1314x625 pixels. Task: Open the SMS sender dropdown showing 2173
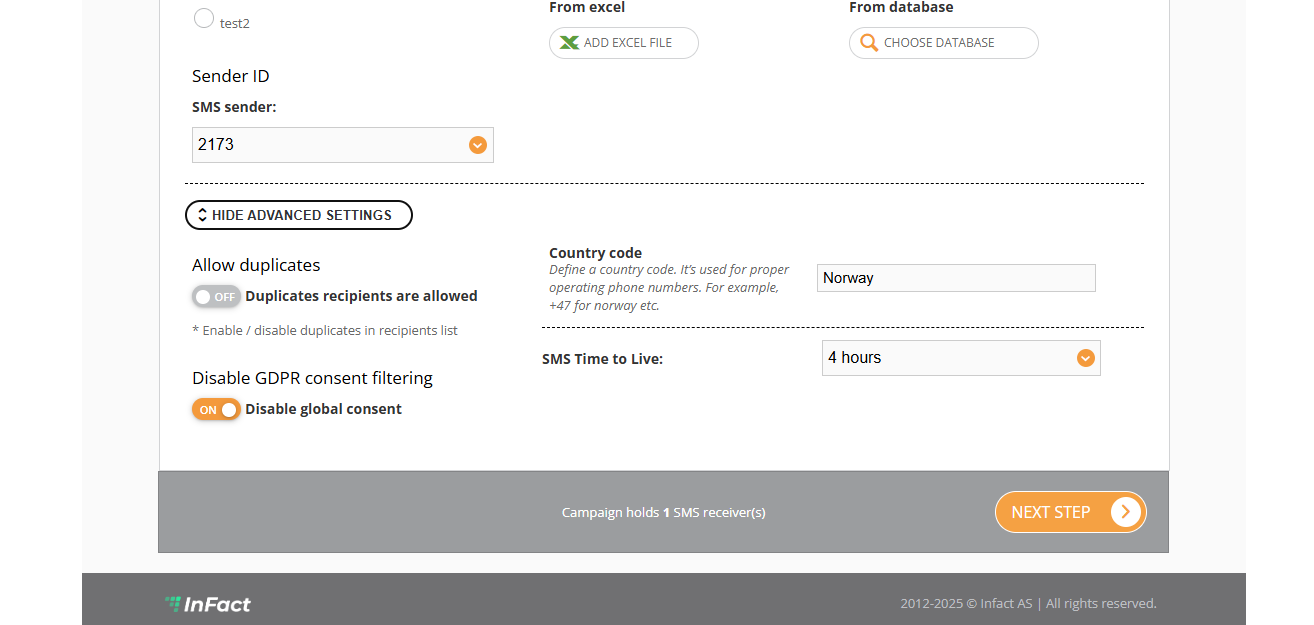330,145
